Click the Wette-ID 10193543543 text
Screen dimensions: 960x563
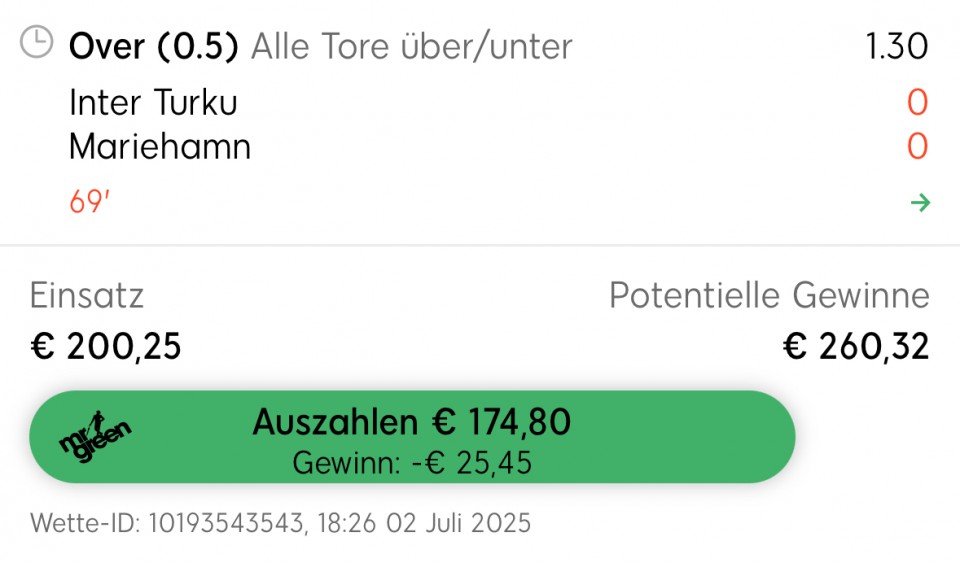coord(166,523)
